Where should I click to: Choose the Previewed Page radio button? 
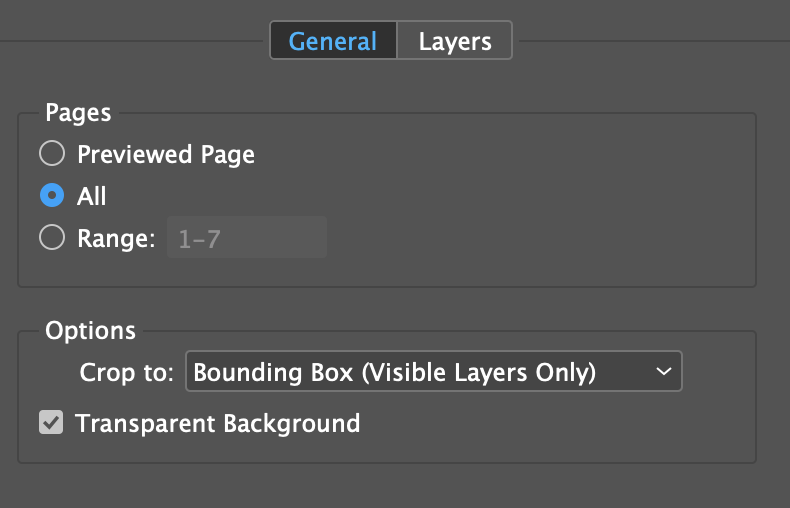point(52,153)
